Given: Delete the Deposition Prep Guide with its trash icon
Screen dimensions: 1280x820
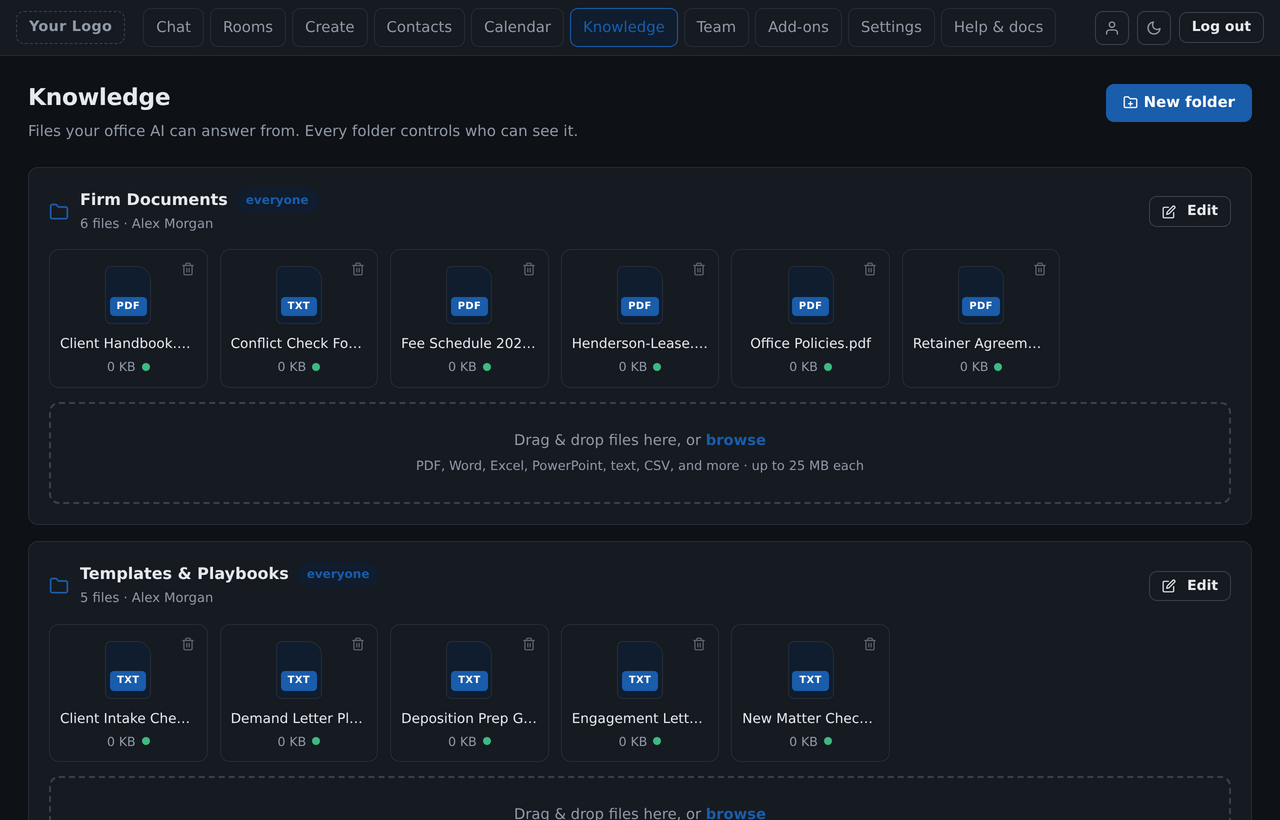Looking at the screenshot, I should 529,644.
